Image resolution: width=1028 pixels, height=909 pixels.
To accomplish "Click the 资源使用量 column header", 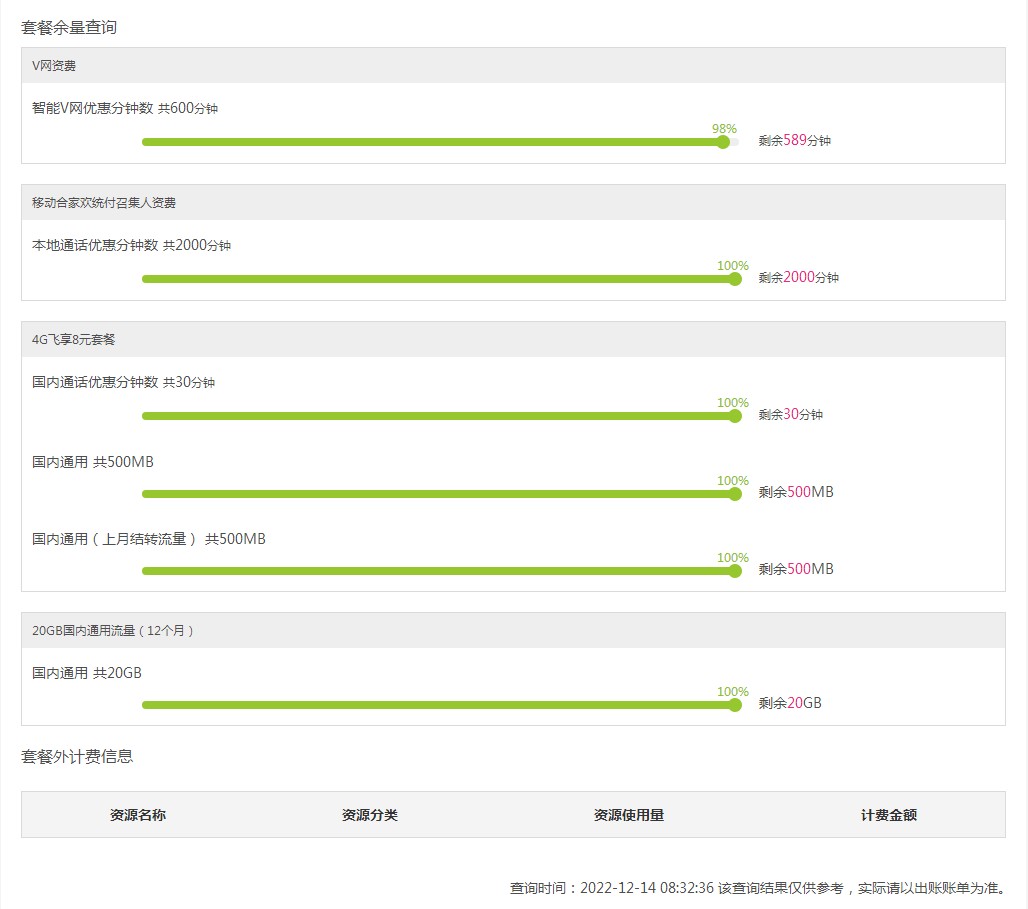I will pyautogui.click(x=629, y=815).
